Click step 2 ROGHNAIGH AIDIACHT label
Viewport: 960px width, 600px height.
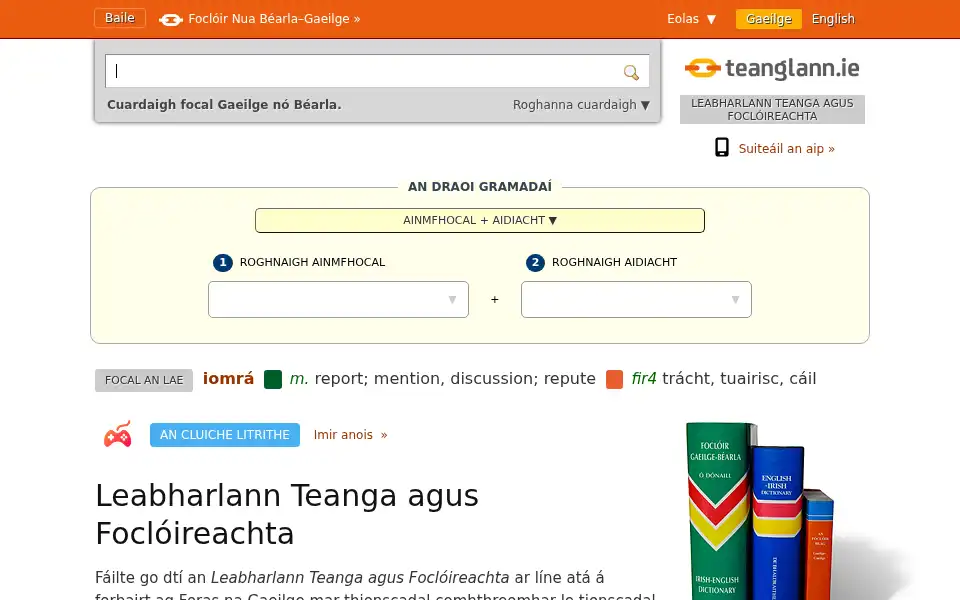pyautogui.click(x=614, y=262)
